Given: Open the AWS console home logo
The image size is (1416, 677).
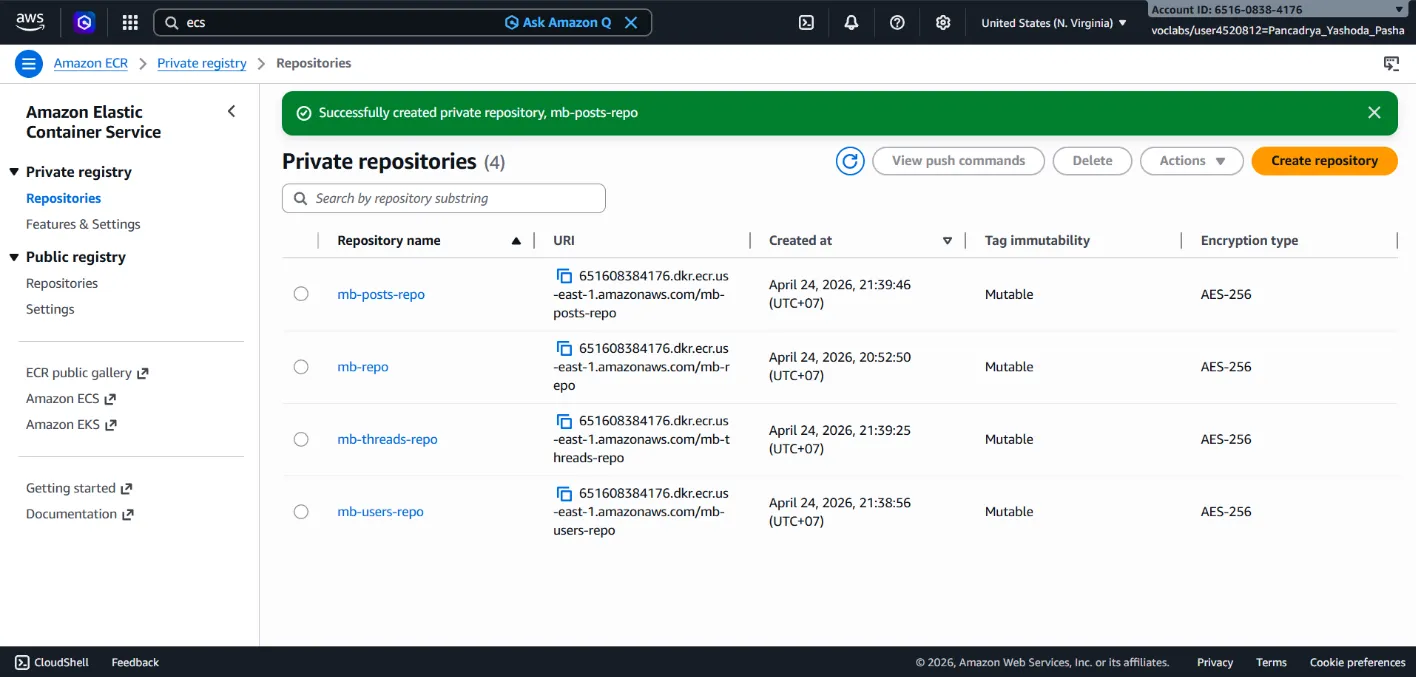Looking at the screenshot, I should 30,22.
